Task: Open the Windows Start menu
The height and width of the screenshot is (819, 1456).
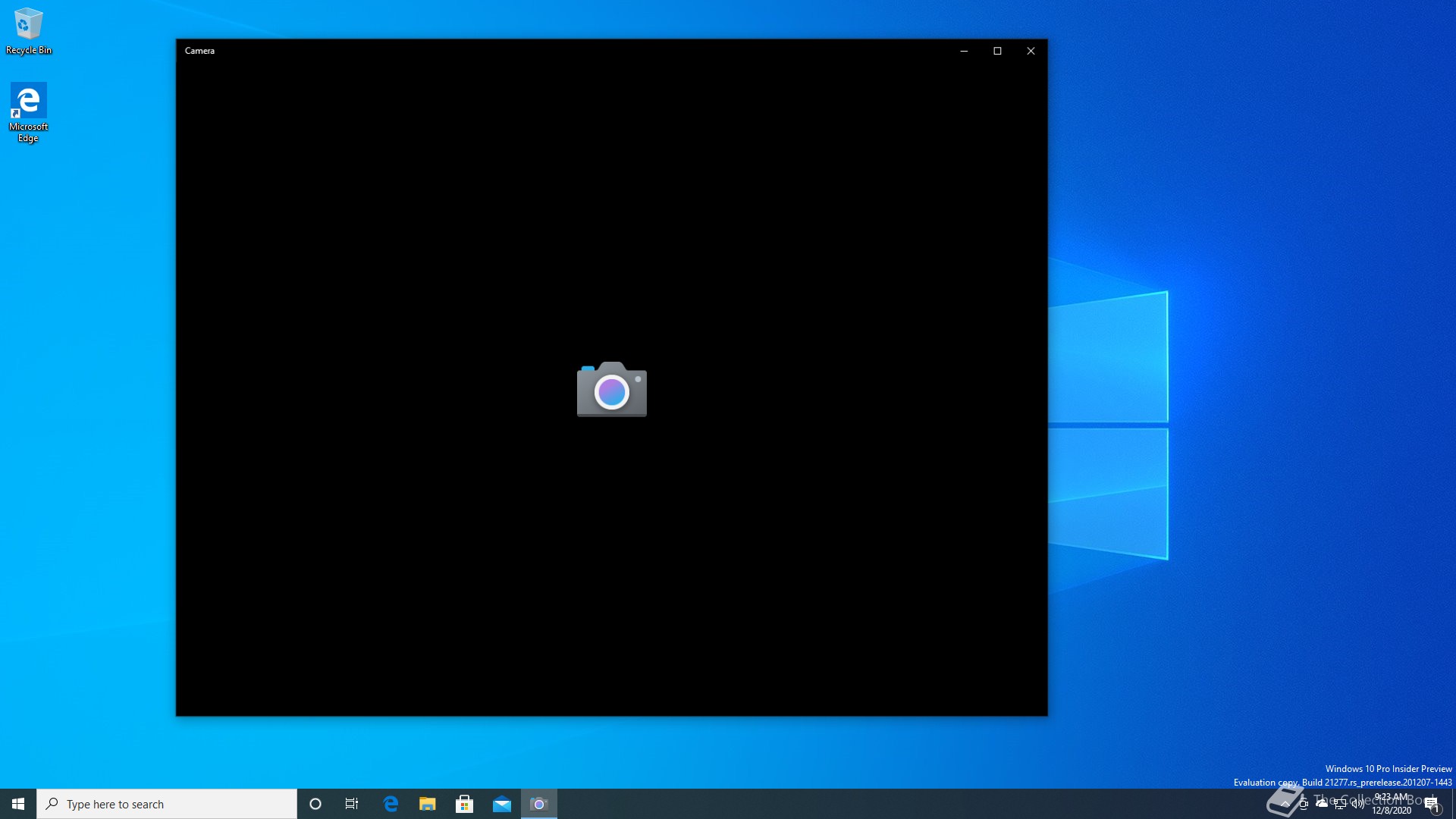Action: coord(18,804)
